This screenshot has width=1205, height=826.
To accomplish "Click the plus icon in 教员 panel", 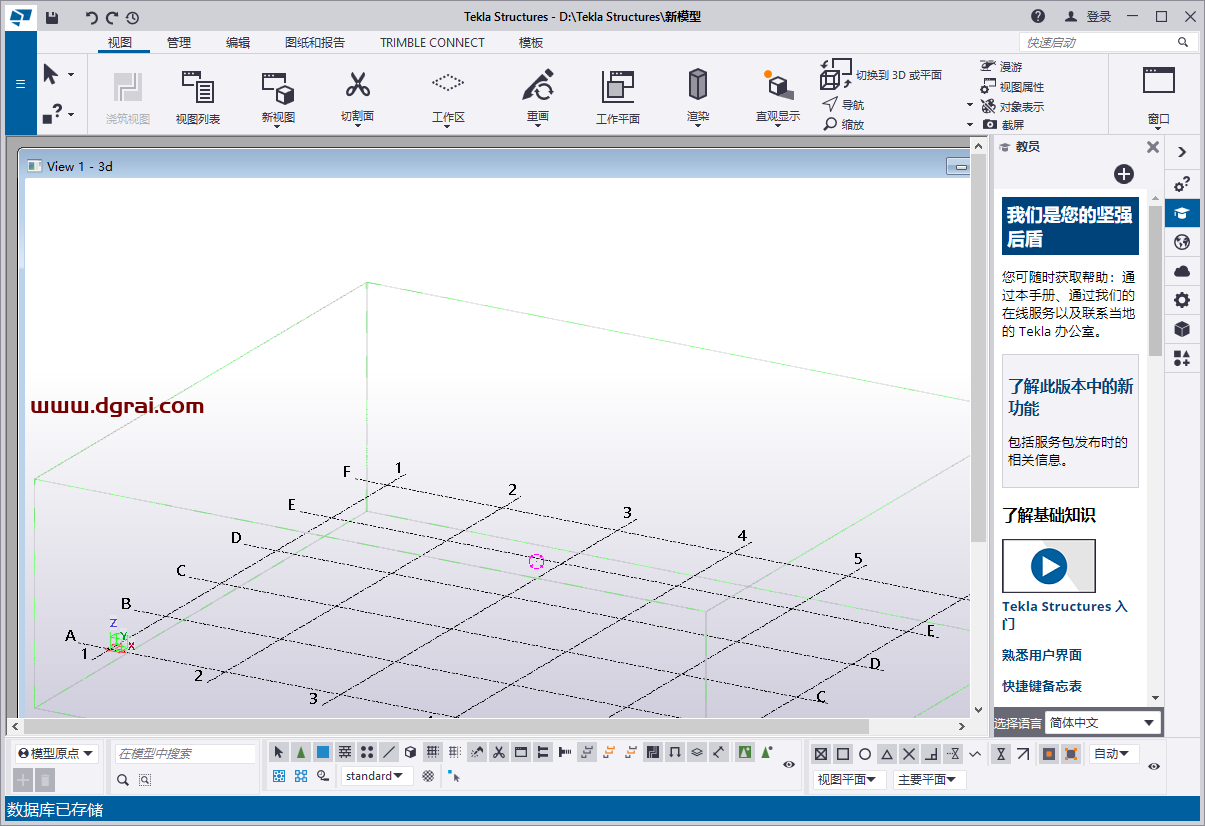I will coord(1124,174).
